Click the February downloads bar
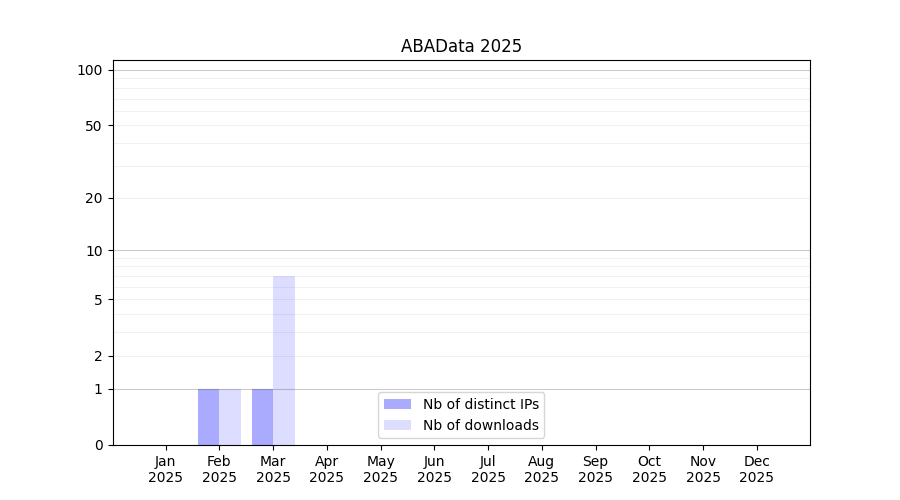The width and height of the screenshot is (900, 500). (230, 417)
